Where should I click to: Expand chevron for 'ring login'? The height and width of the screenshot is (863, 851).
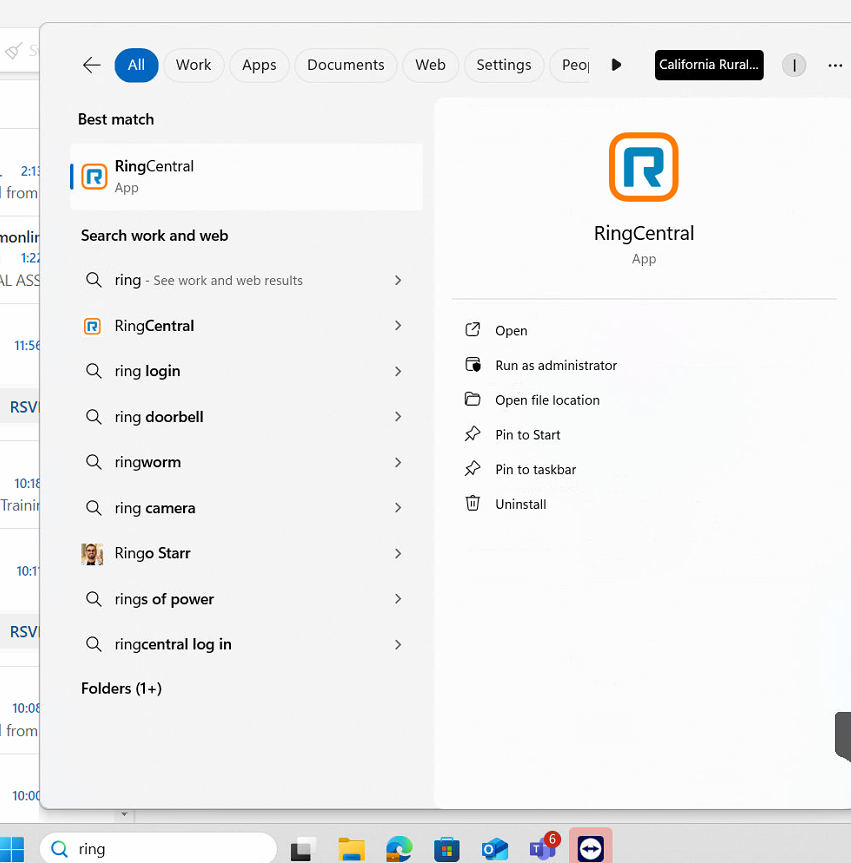click(x=398, y=372)
